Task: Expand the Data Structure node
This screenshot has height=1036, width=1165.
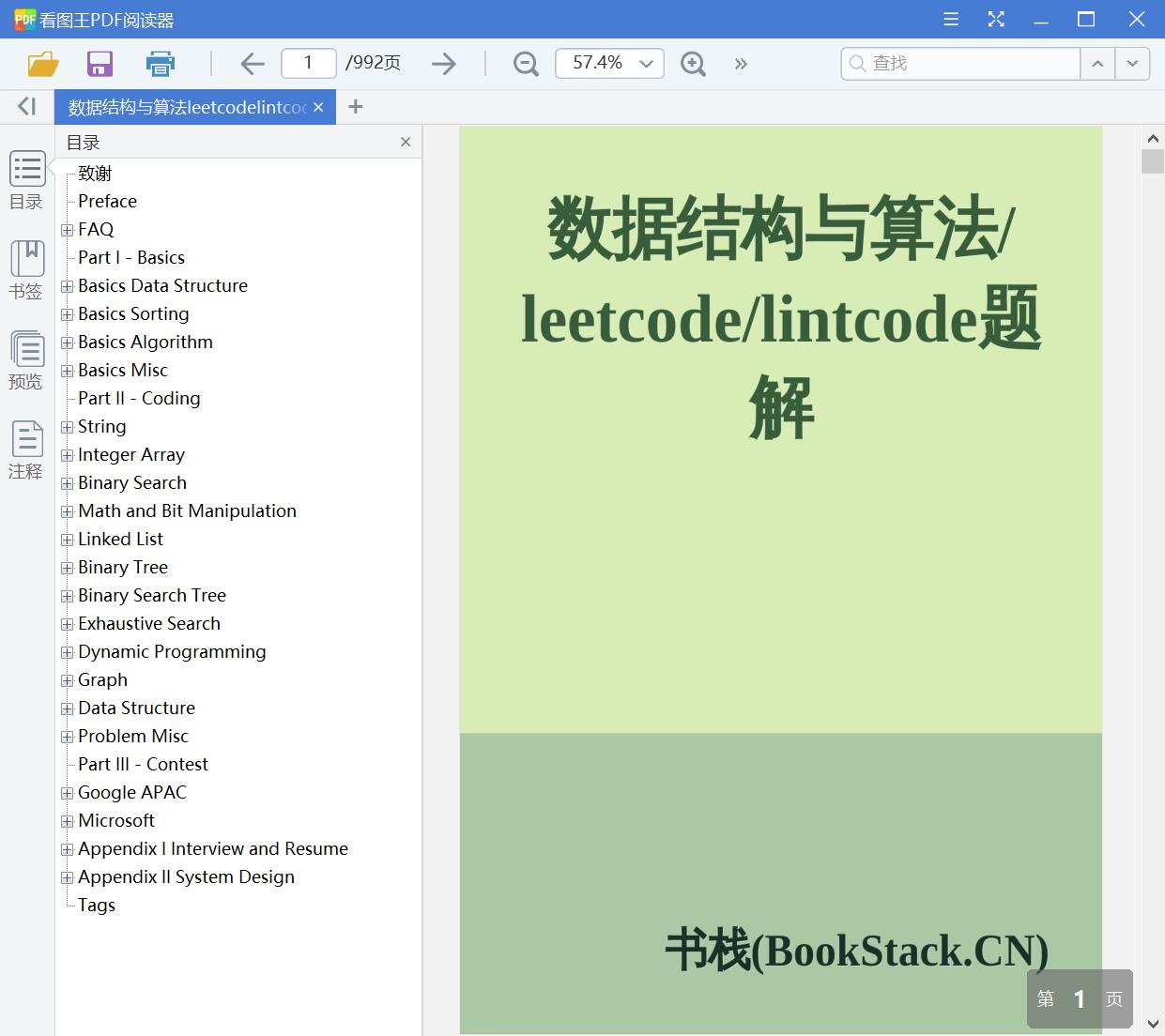Action: [x=67, y=708]
